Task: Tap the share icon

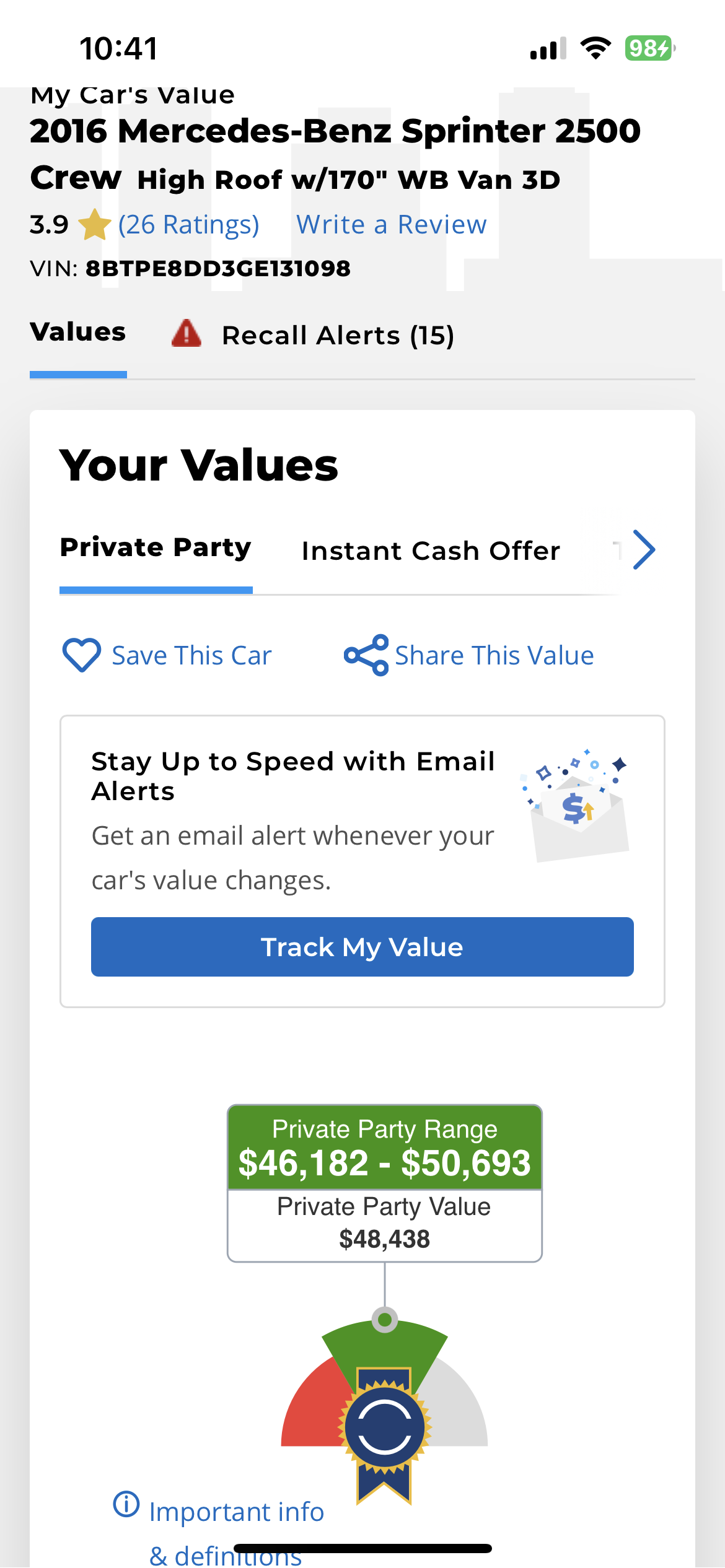Action: pyautogui.click(x=366, y=655)
